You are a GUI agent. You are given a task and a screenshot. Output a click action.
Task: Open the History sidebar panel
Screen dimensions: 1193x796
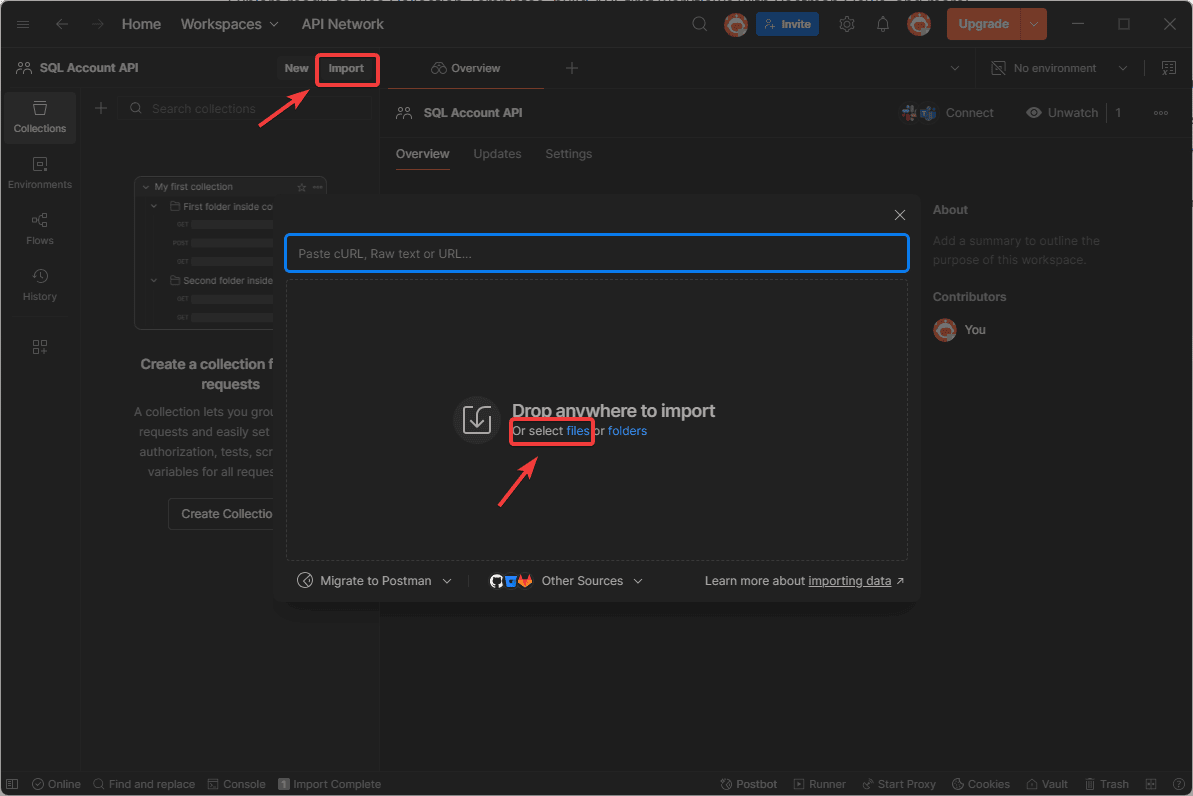(x=40, y=285)
